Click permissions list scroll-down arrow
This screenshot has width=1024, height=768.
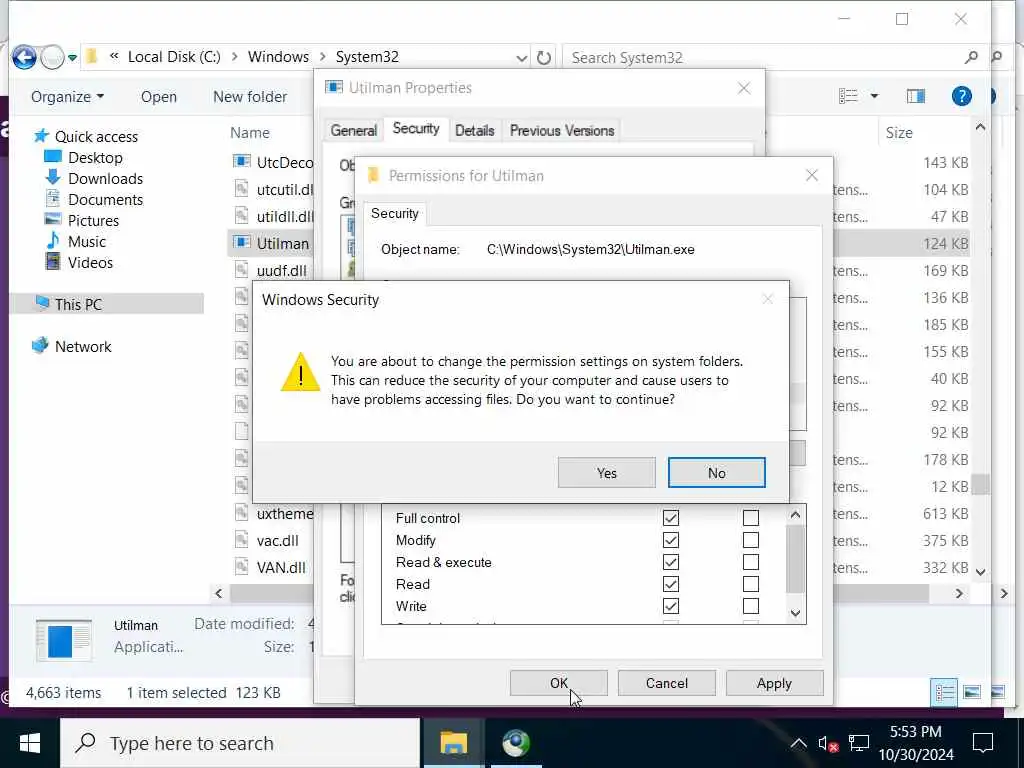[795, 613]
